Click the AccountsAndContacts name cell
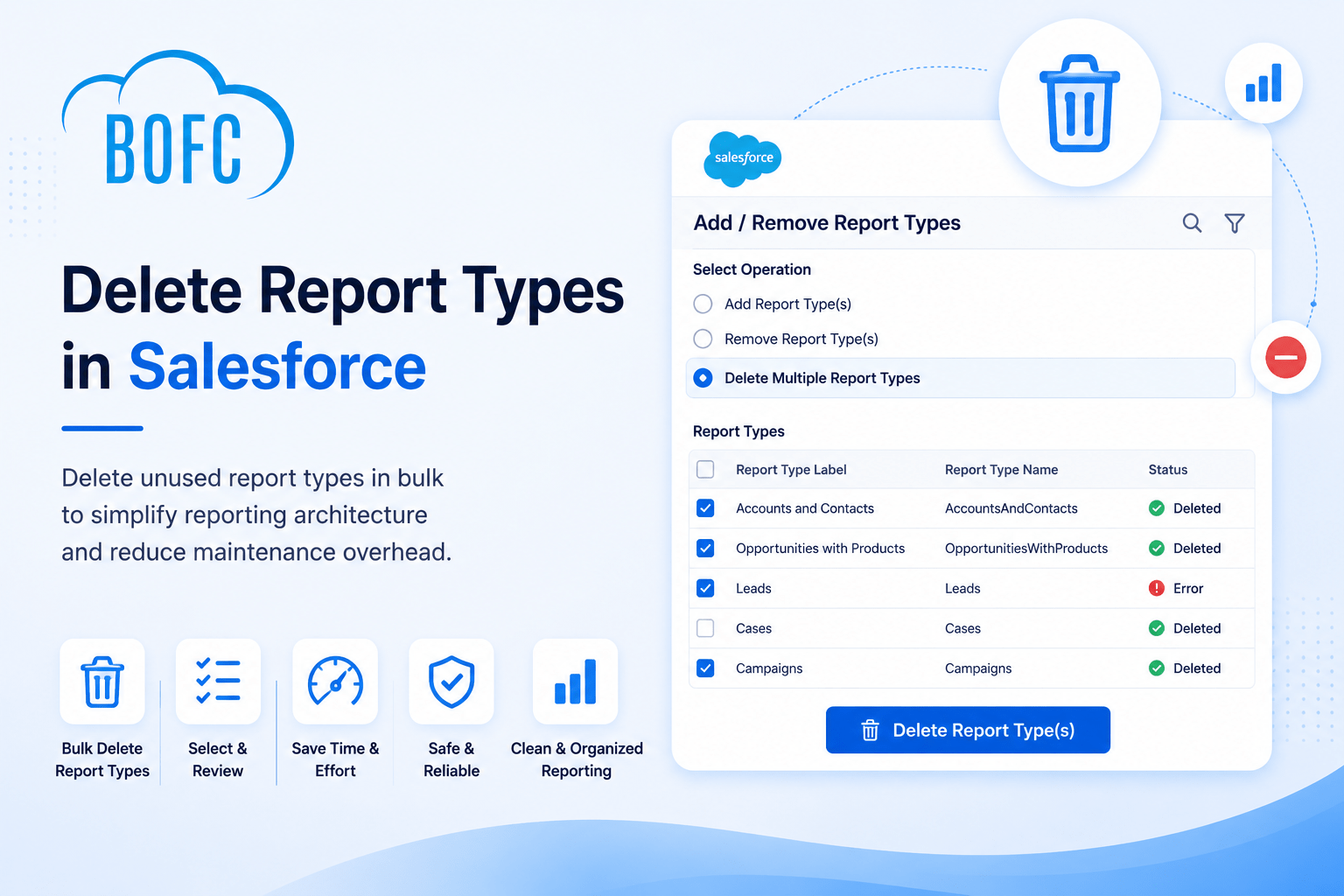Image resolution: width=1344 pixels, height=896 pixels. (x=1011, y=508)
